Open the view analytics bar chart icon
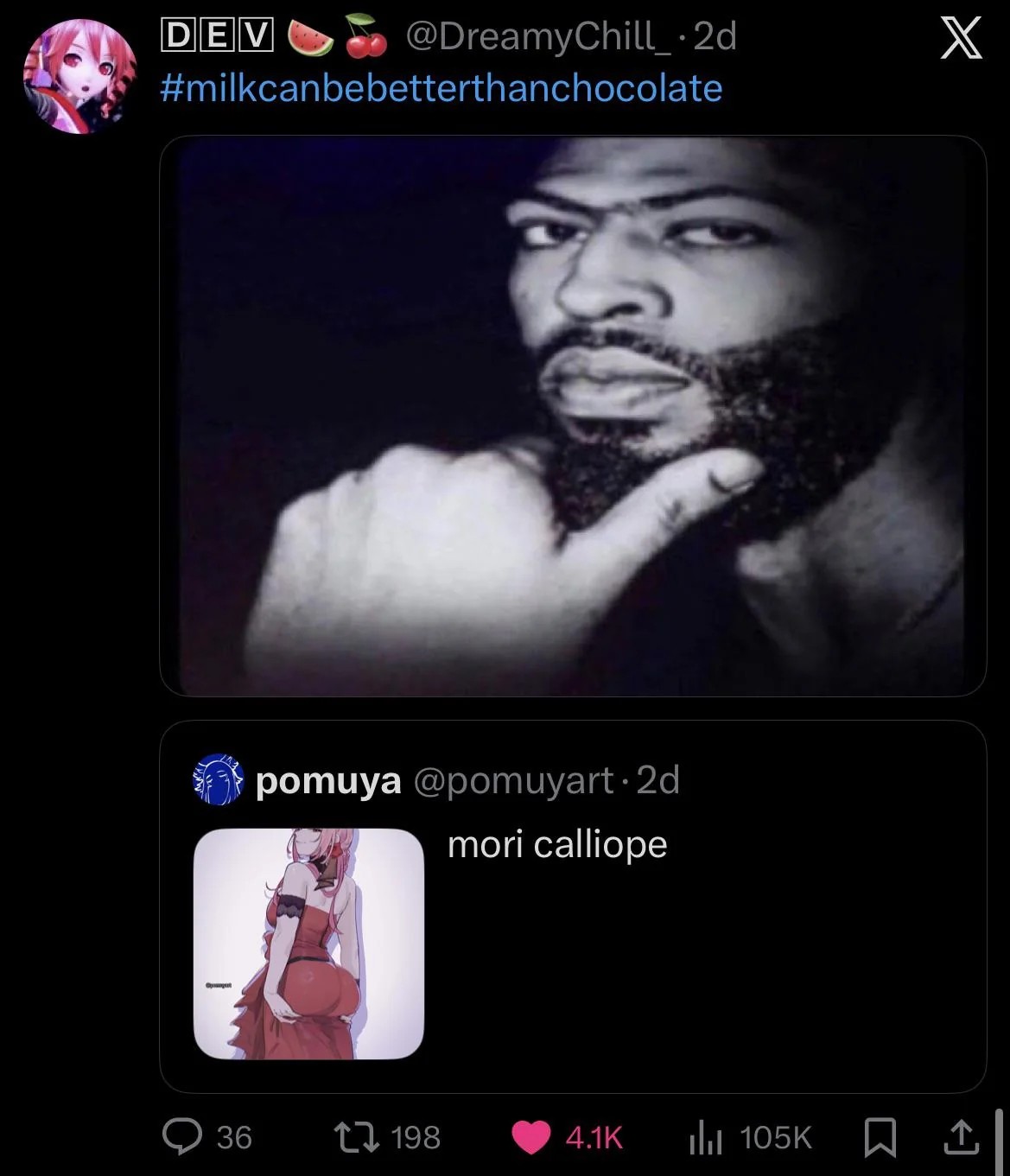The width and height of the screenshot is (1010, 1176). 706,1138
